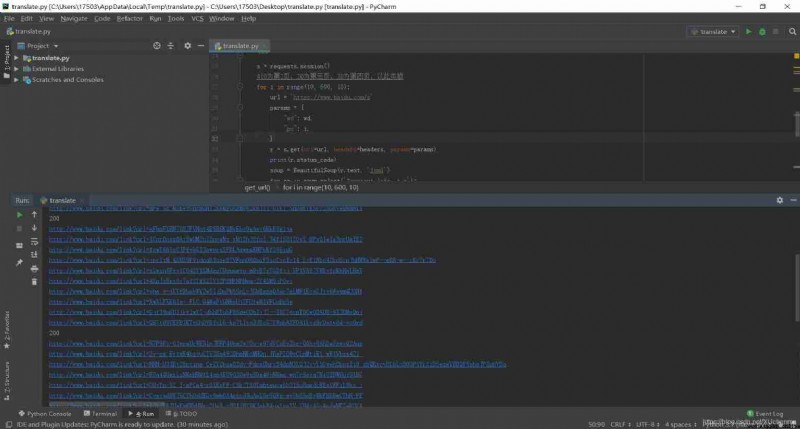Open the Structure side tab

pos(7,381)
